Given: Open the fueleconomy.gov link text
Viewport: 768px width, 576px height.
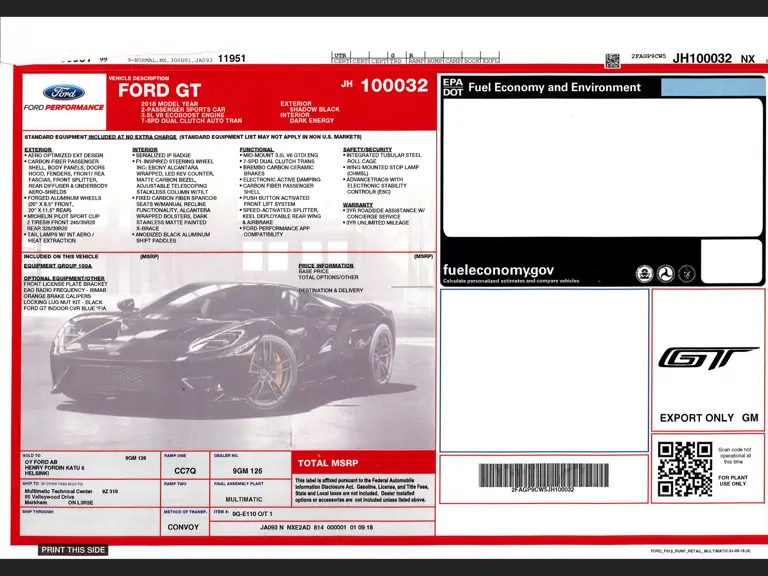Looking at the screenshot, I should point(498,270).
